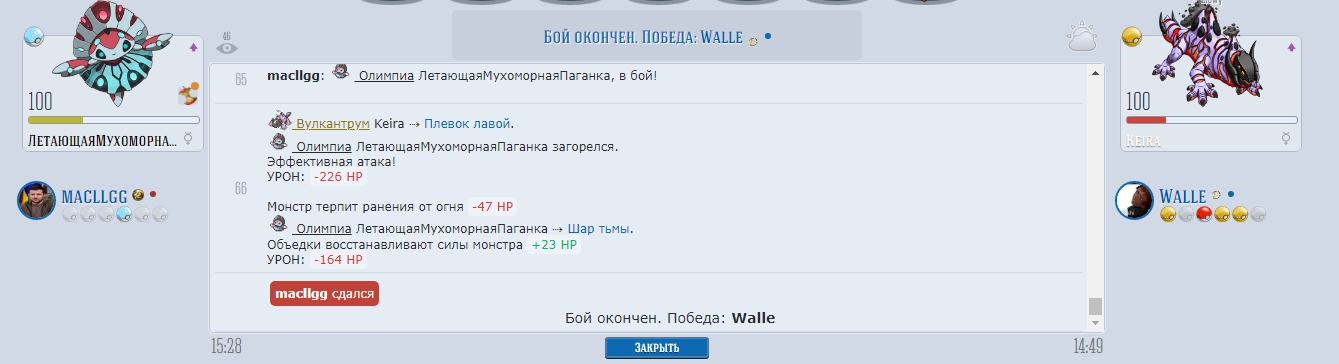Click the purple arrow on left monster card
1339x364 pixels.
pos(193,47)
